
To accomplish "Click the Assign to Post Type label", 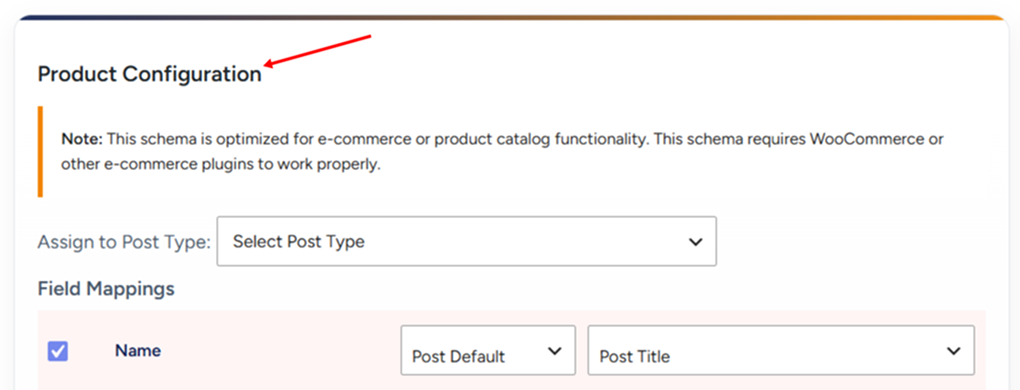I will tap(124, 242).
